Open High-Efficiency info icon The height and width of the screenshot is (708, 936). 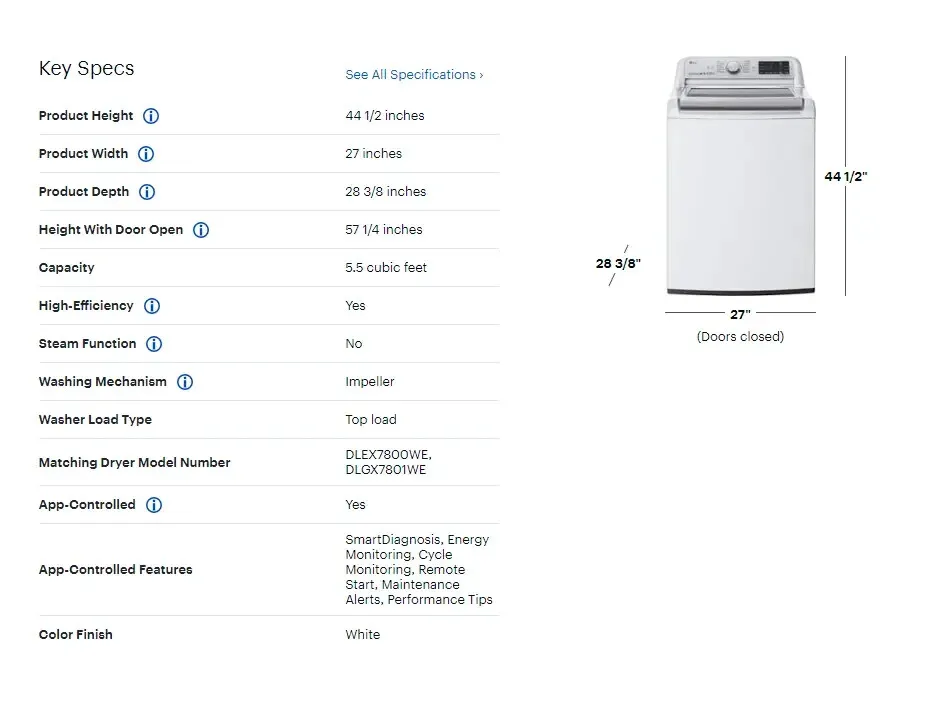[152, 306]
